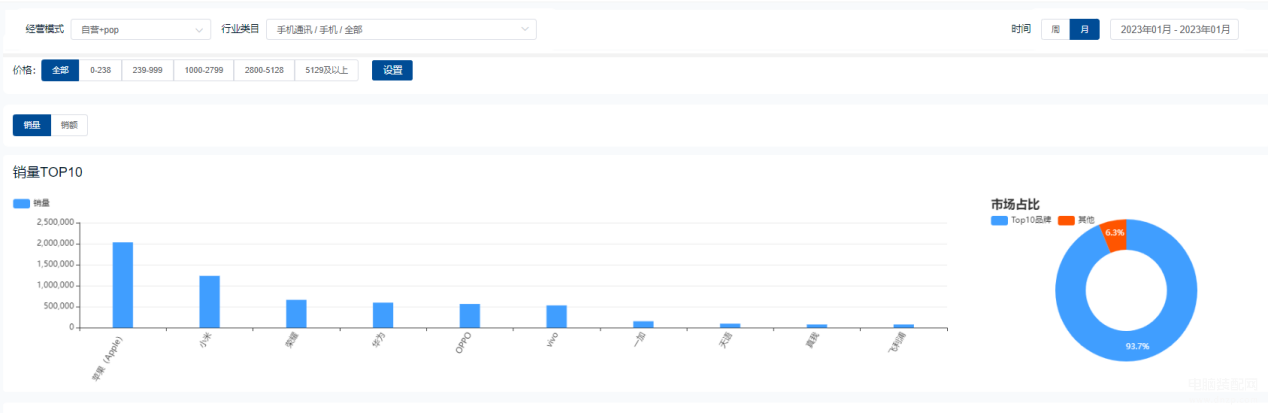The image size is (1268, 413).
Task: Toggle the 其他 orange legend marker
Action: 1066,220
